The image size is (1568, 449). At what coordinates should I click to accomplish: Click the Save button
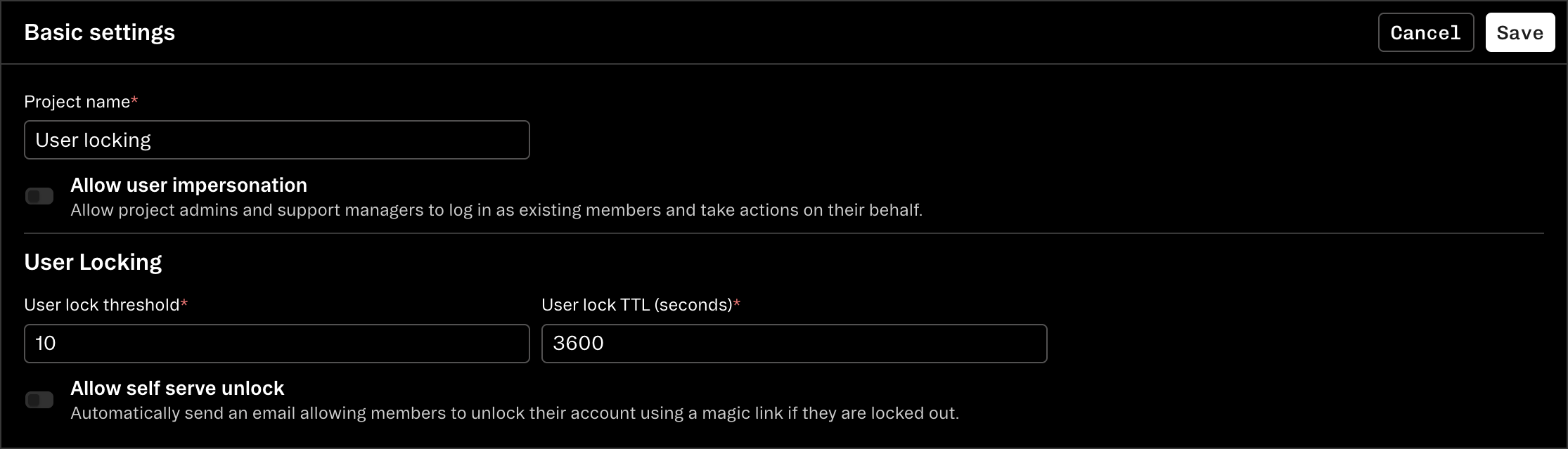[x=1519, y=32]
